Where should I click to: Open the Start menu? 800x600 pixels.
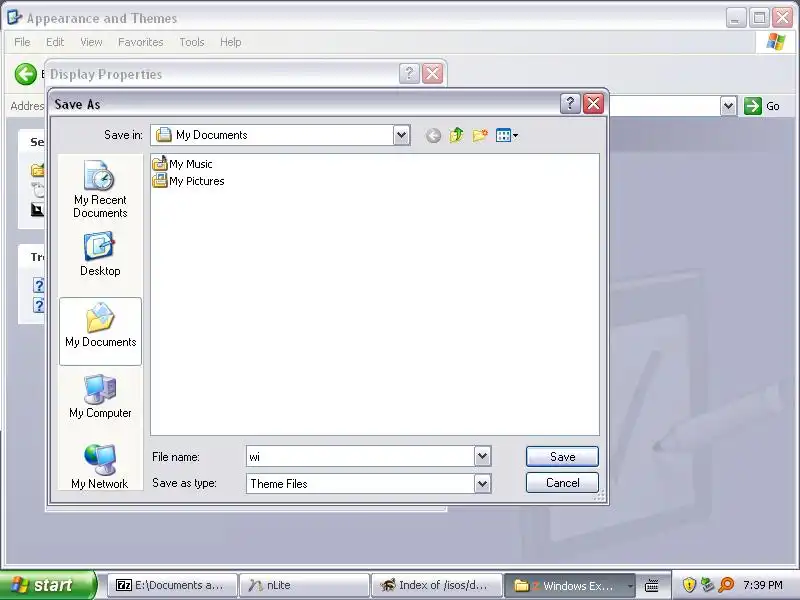tap(48, 585)
